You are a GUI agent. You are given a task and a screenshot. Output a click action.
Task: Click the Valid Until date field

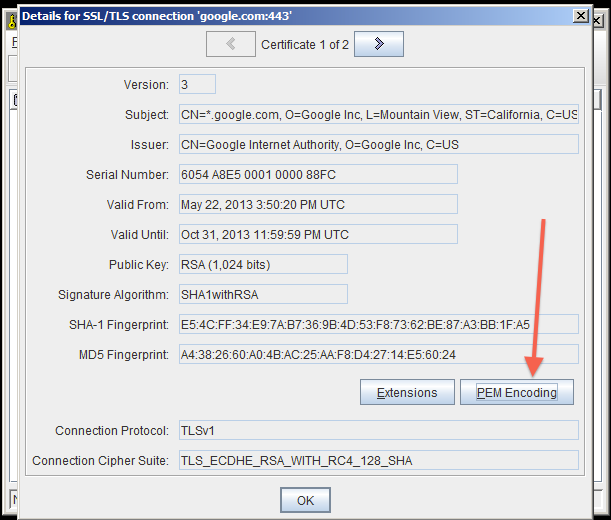(318, 234)
